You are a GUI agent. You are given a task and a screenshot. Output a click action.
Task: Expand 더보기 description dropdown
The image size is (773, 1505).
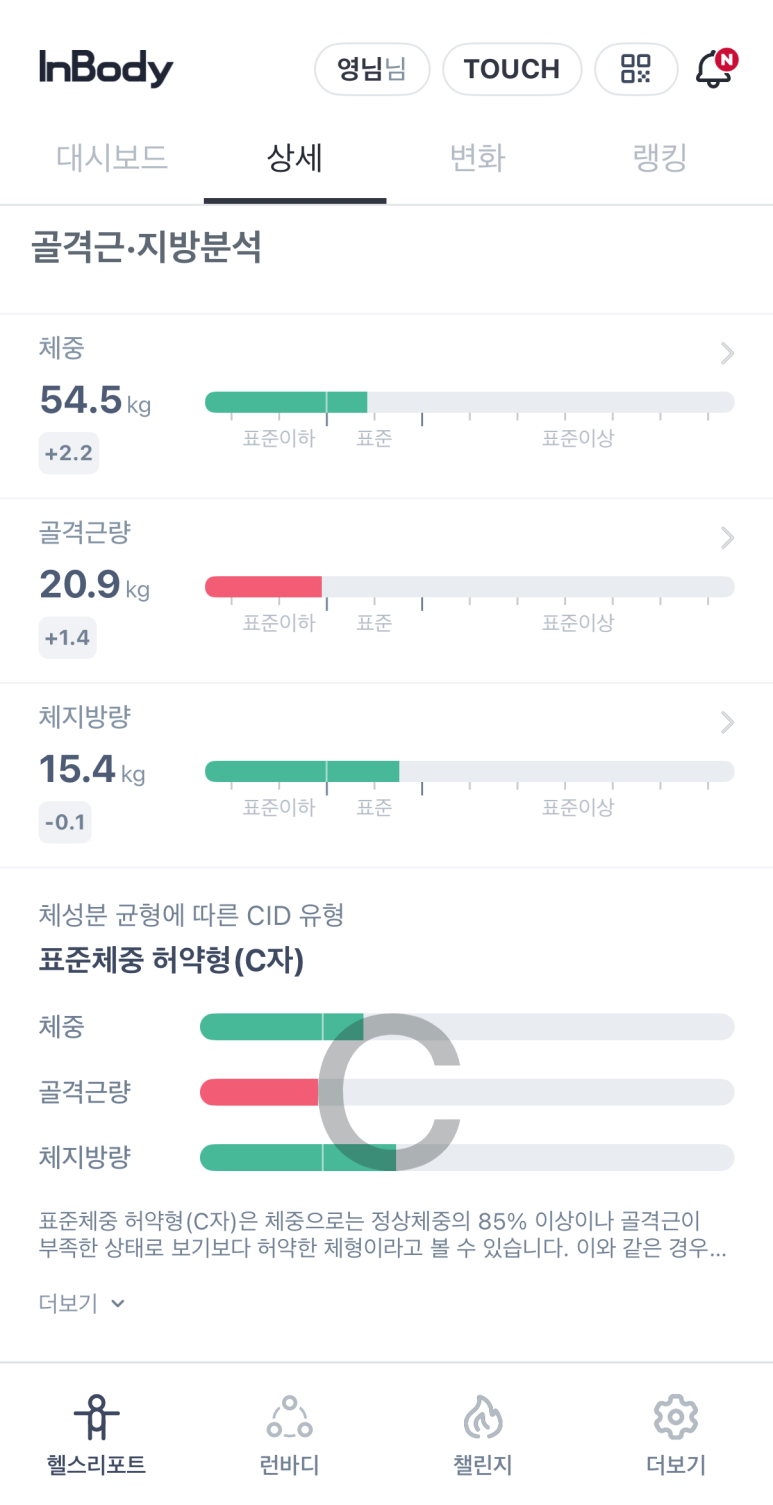point(82,1303)
